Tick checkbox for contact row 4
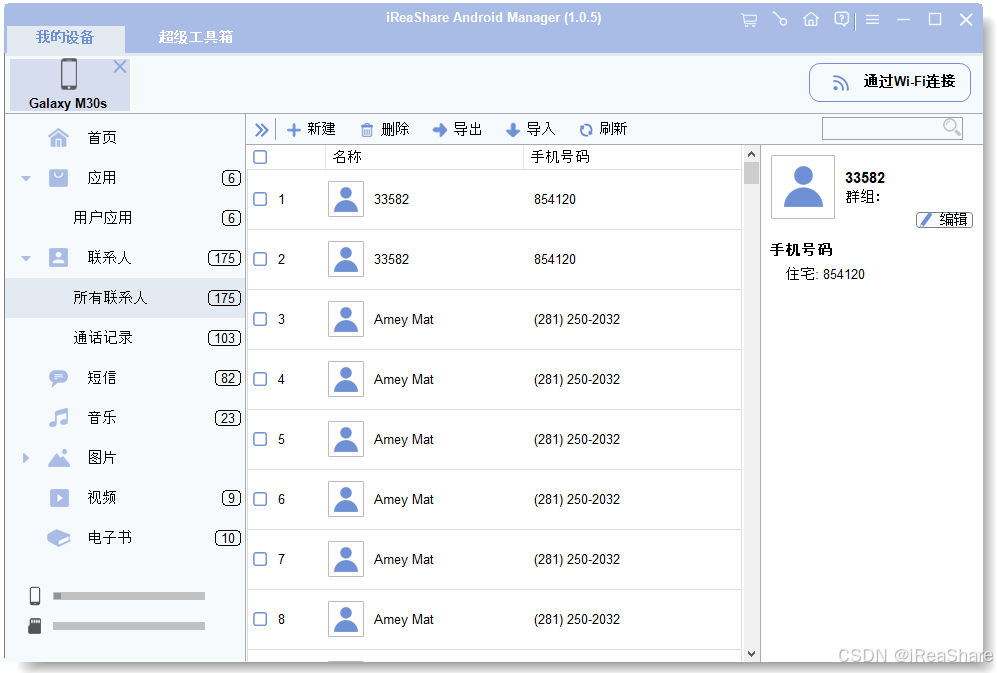Viewport: 997px width, 673px height. point(260,379)
